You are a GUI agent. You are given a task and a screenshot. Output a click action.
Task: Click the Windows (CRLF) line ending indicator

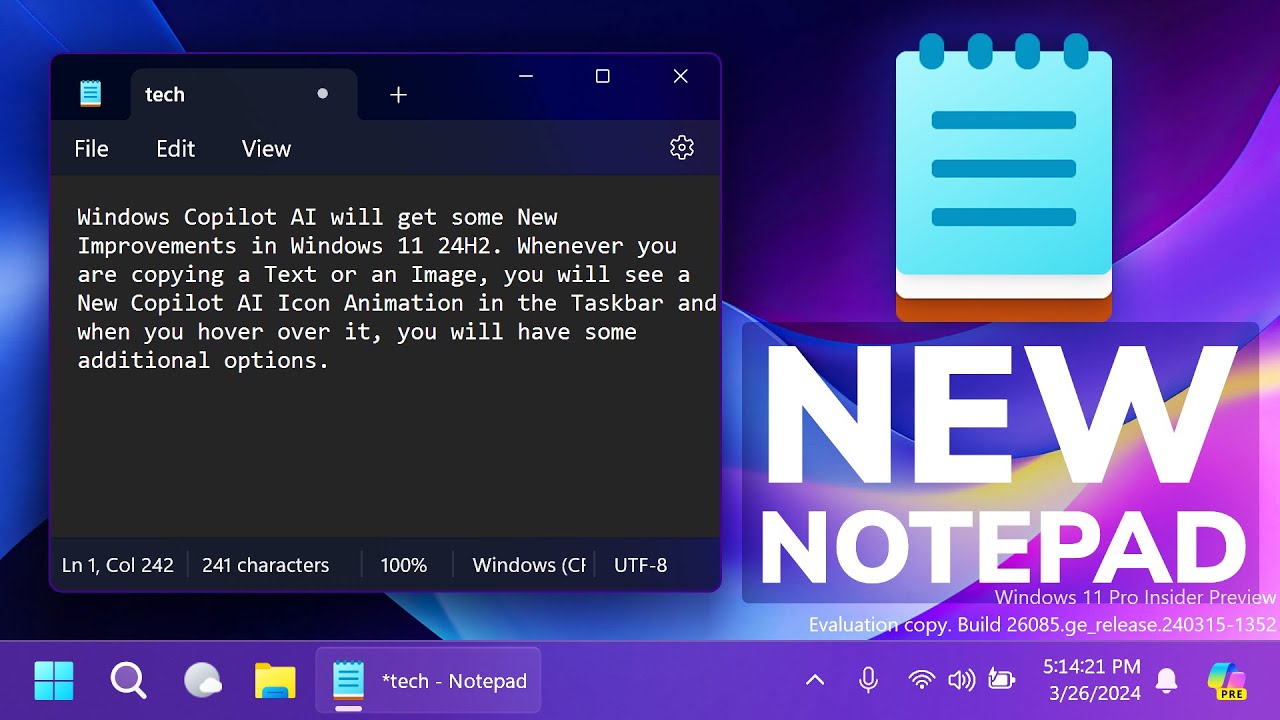click(529, 565)
